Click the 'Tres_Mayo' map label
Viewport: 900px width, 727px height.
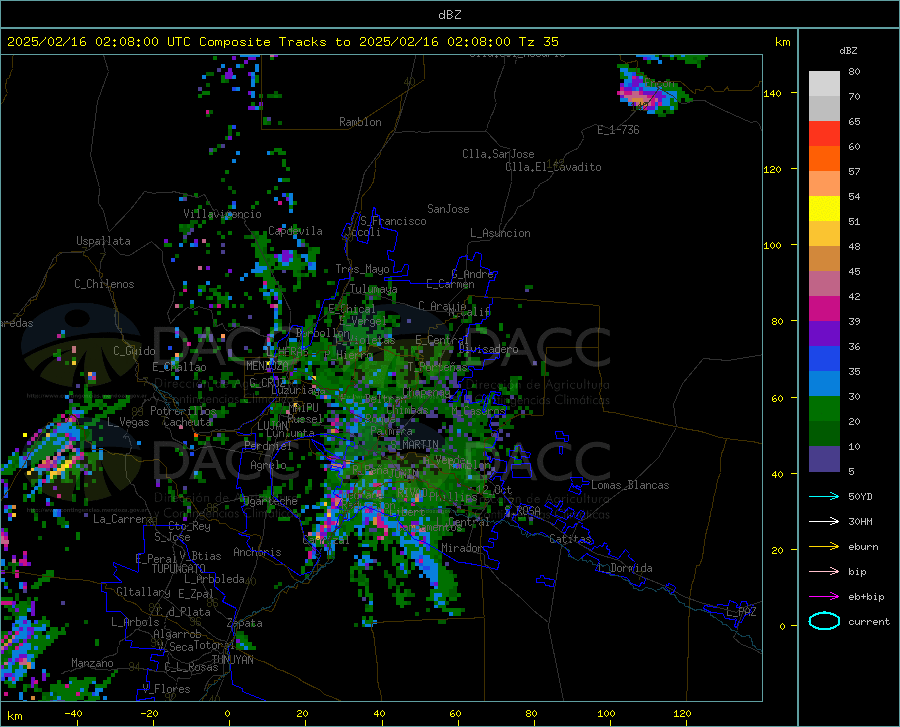tap(362, 269)
